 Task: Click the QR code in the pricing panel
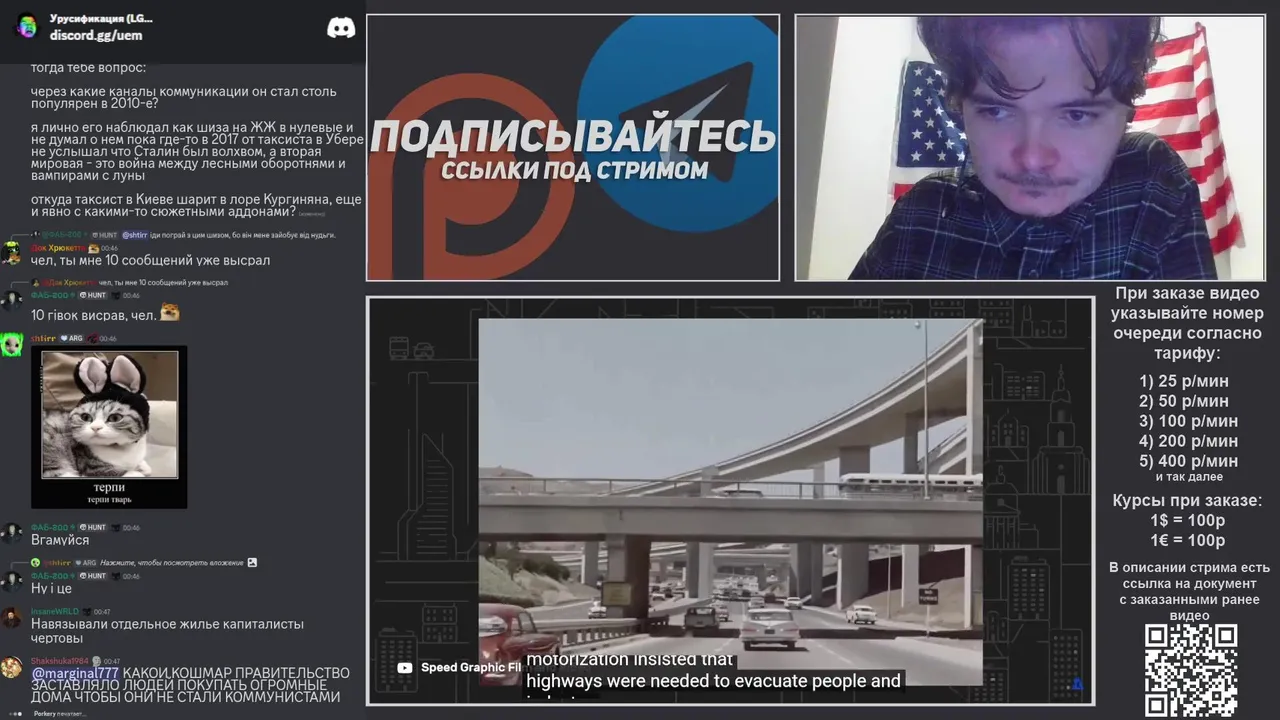[x=1191, y=670]
